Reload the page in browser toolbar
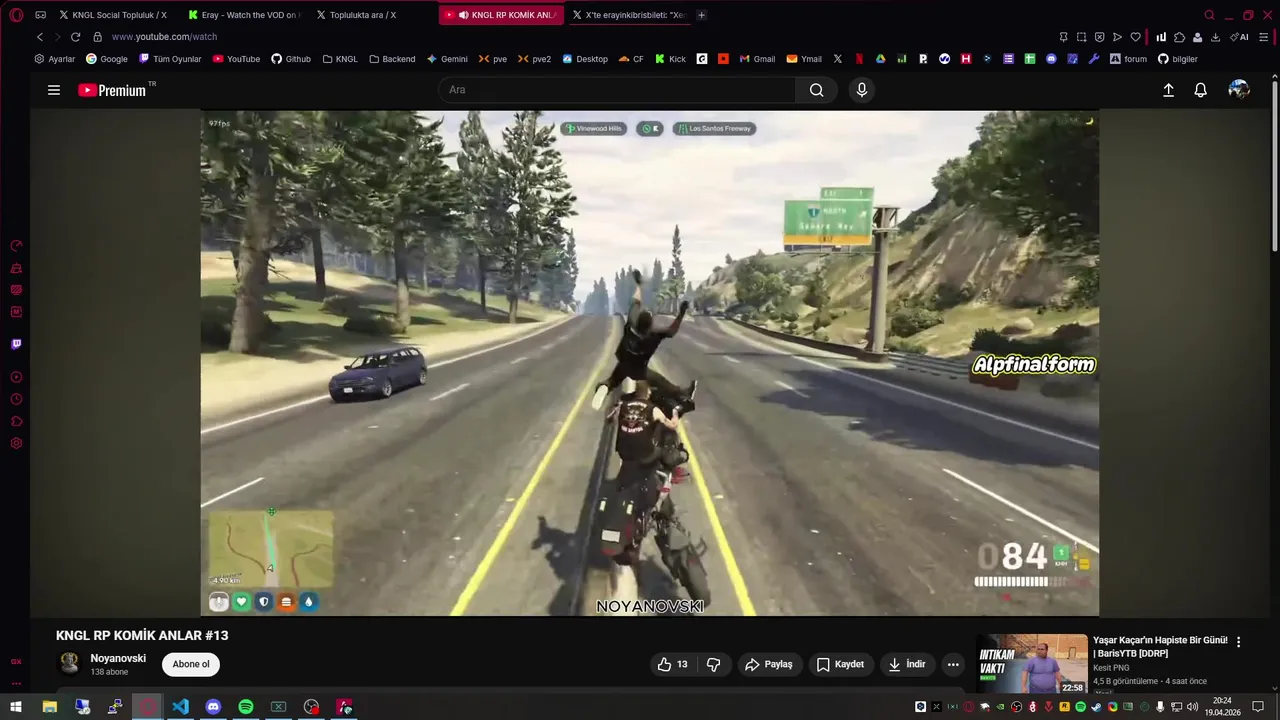Image resolution: width=1280 pixels, height=720 pixels. [75, 37]
